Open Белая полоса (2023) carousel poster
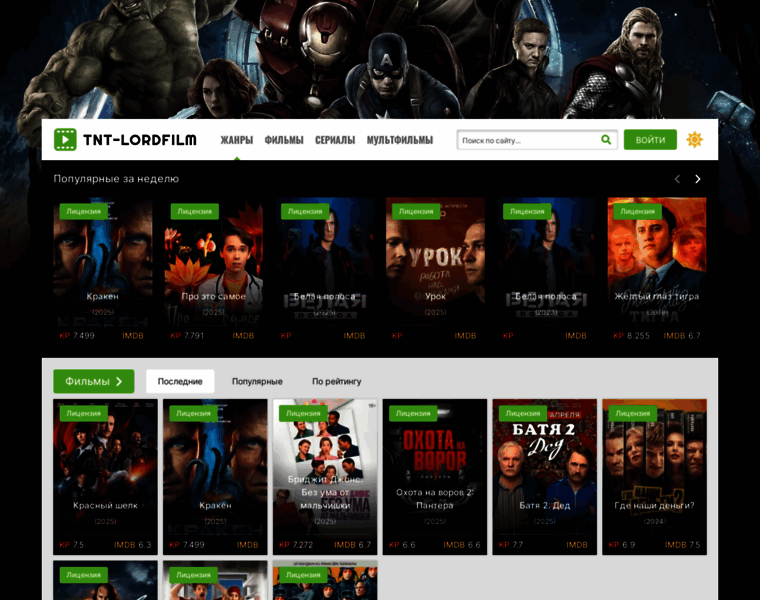This screenshot has width=760, height=600. [546, 270]
